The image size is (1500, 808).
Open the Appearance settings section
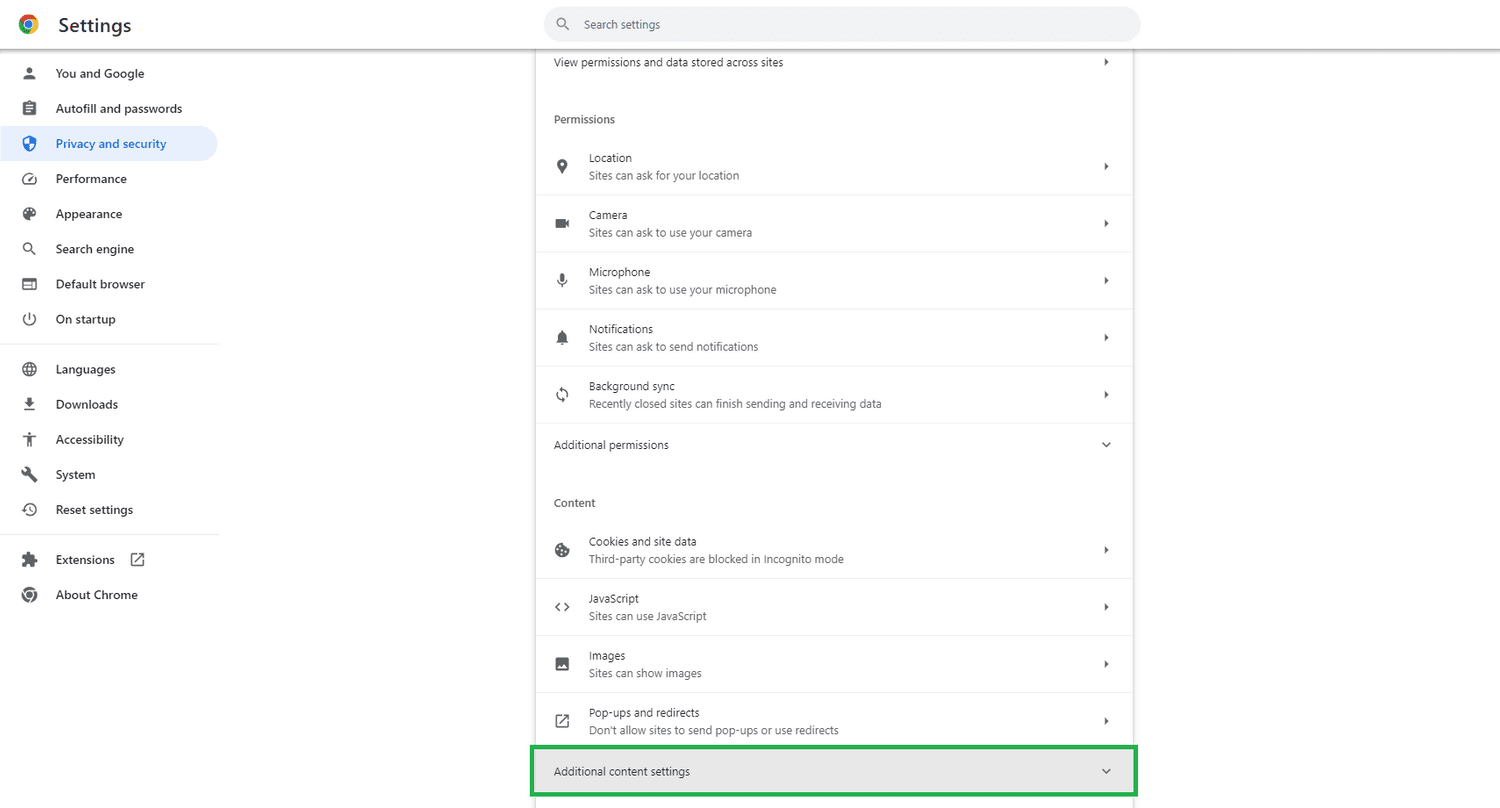[x=89, y=213]
